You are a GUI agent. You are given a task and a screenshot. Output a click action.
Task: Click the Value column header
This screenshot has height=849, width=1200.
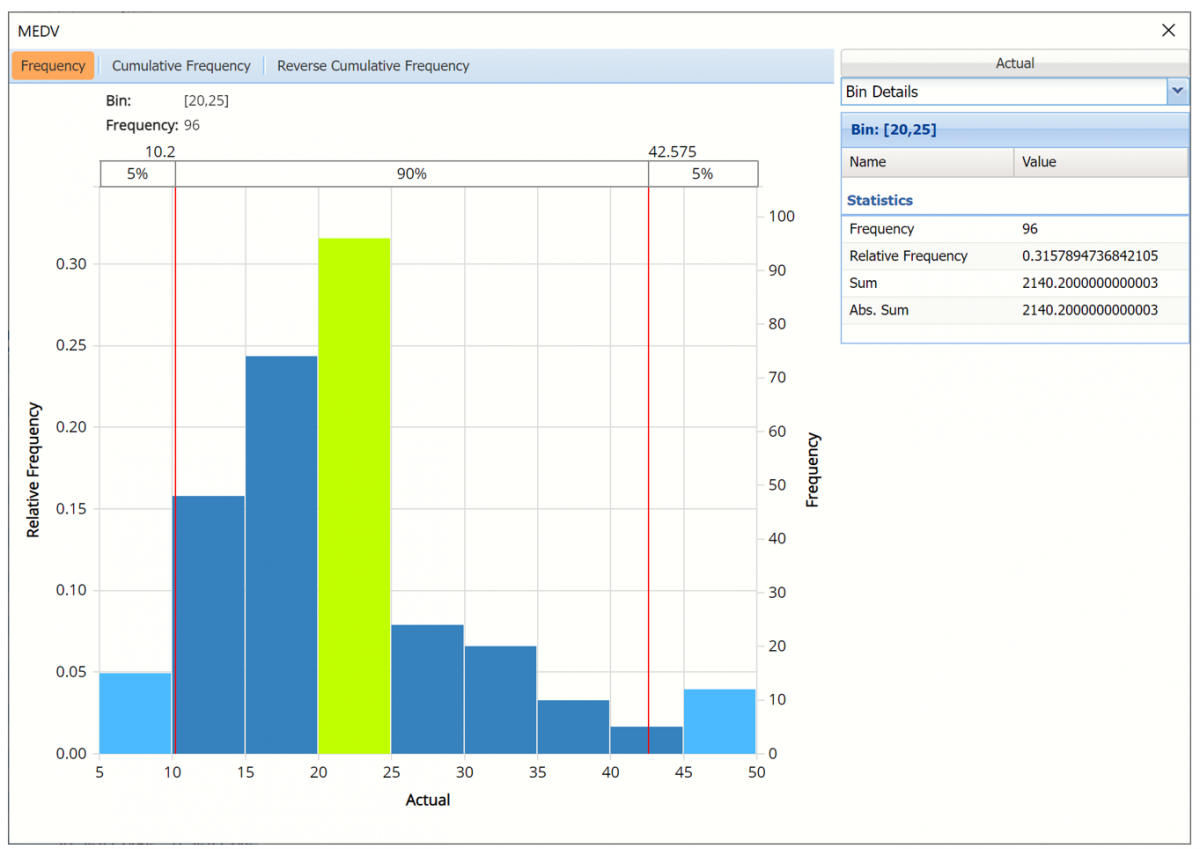[x=1100, y=162]
